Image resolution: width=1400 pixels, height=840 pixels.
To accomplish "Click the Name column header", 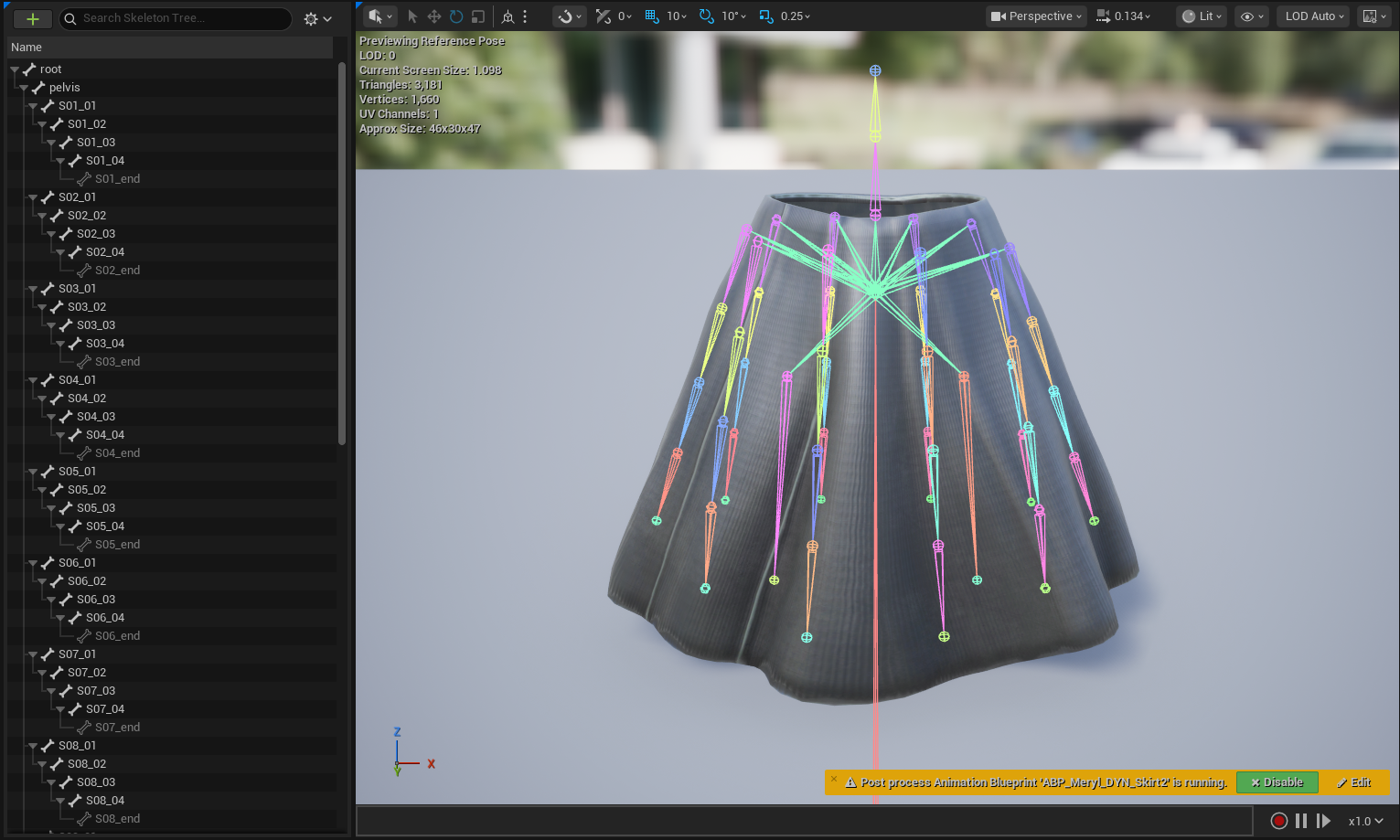I will click(x=172, y=47).
